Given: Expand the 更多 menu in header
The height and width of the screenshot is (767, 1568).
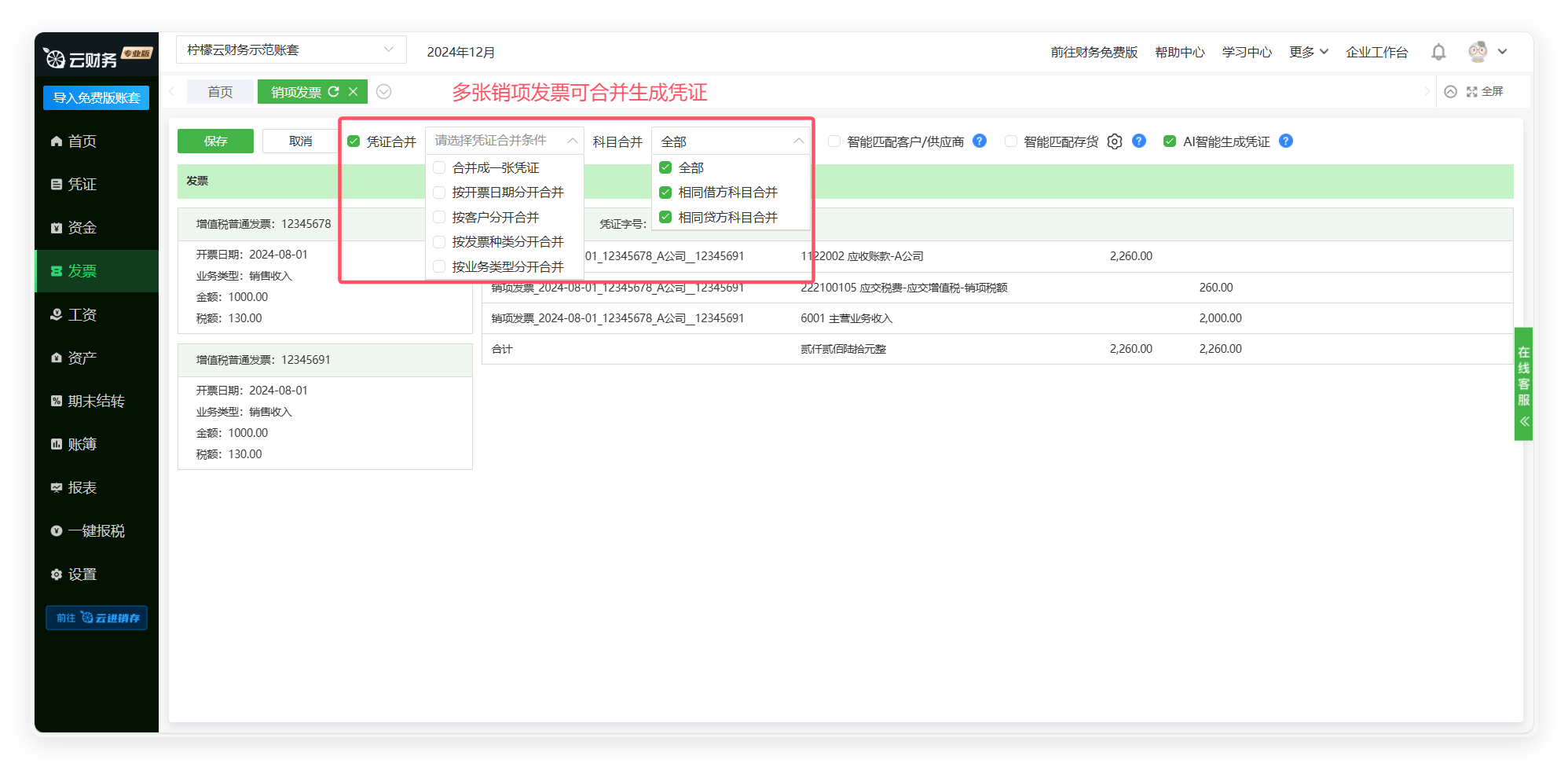Looking at the screenshot, I should [x=1308, y=52].
